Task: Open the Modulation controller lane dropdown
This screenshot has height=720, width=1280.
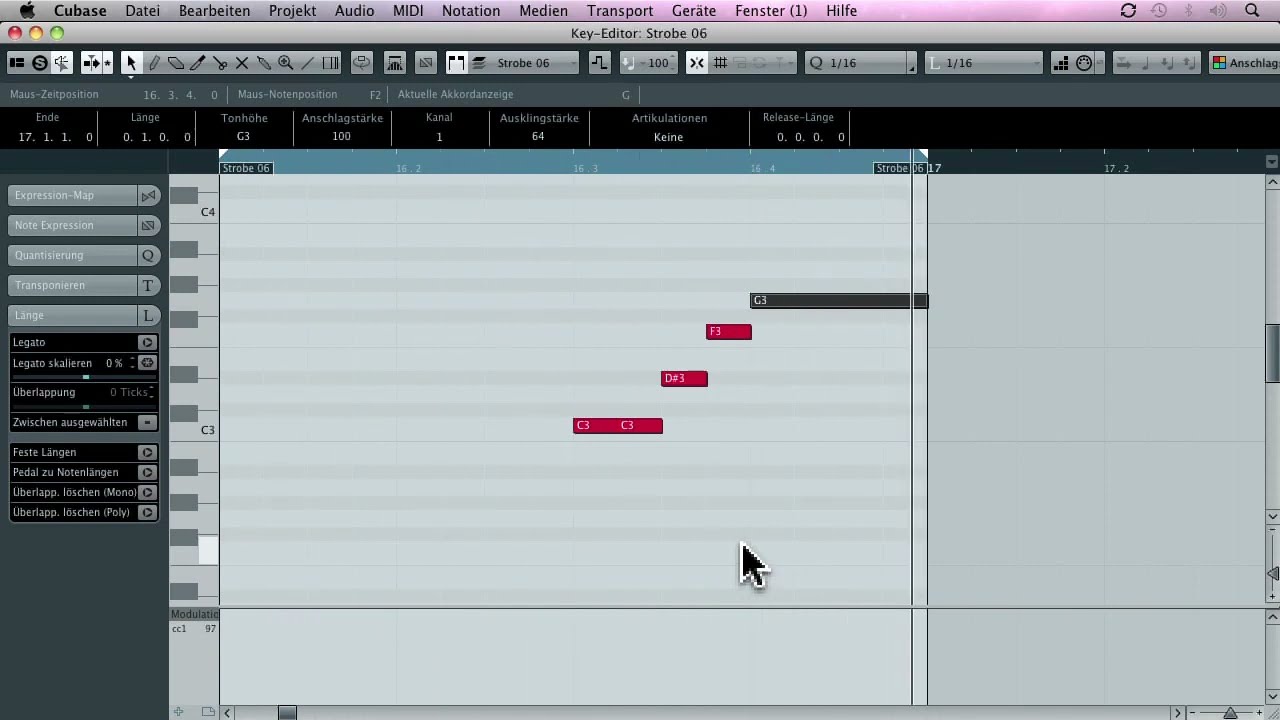Action: click(194, 614)
